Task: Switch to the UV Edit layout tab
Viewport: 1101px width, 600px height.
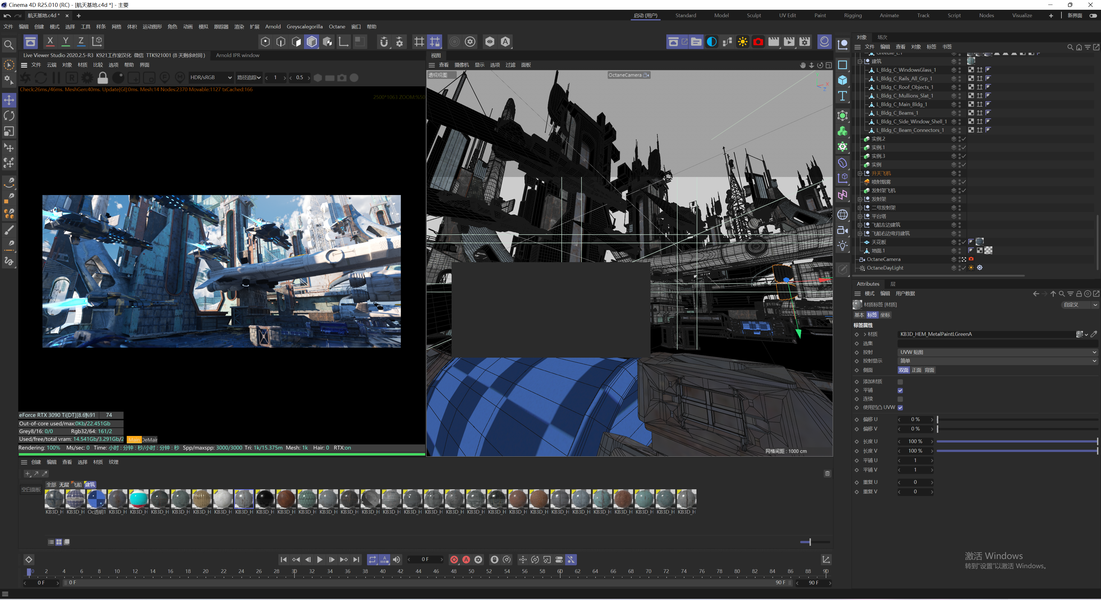Action: click(787, 15)
